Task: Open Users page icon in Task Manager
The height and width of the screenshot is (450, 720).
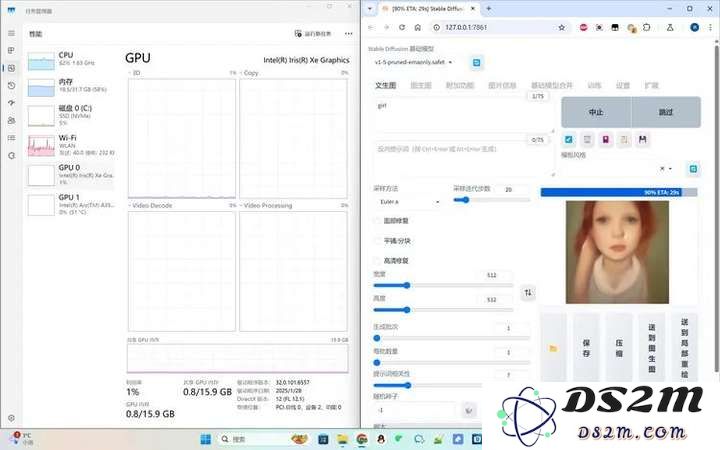Action: [11, 120]
